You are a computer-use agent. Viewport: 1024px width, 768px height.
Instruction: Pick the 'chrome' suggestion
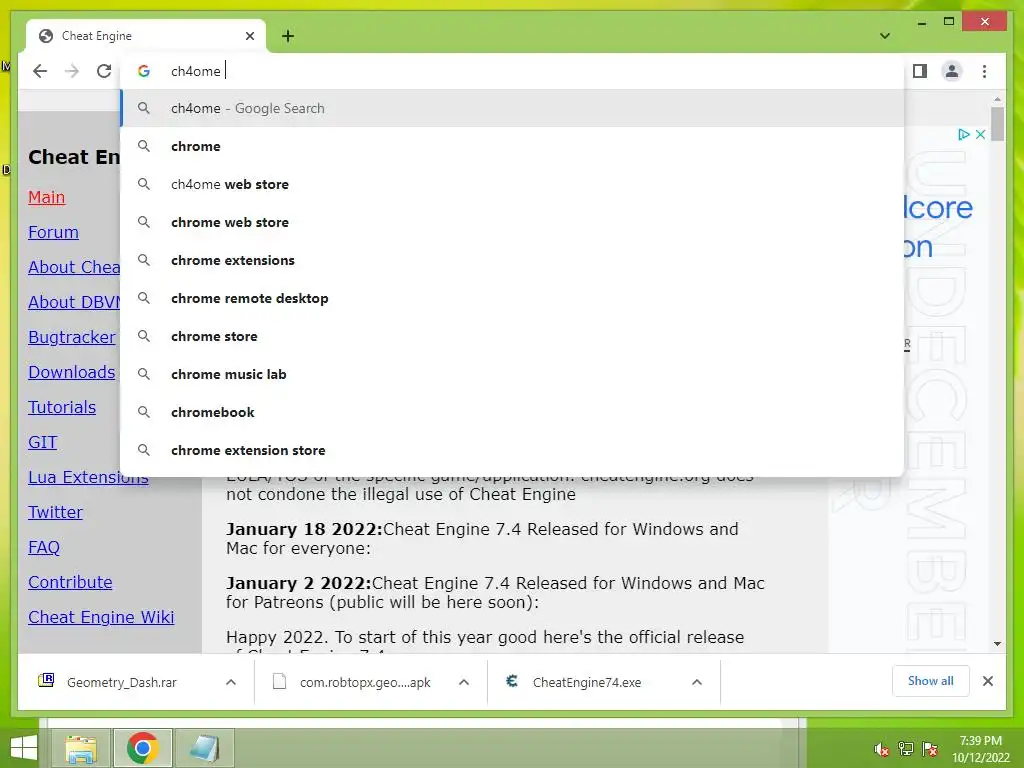click(x=513, y=146)
